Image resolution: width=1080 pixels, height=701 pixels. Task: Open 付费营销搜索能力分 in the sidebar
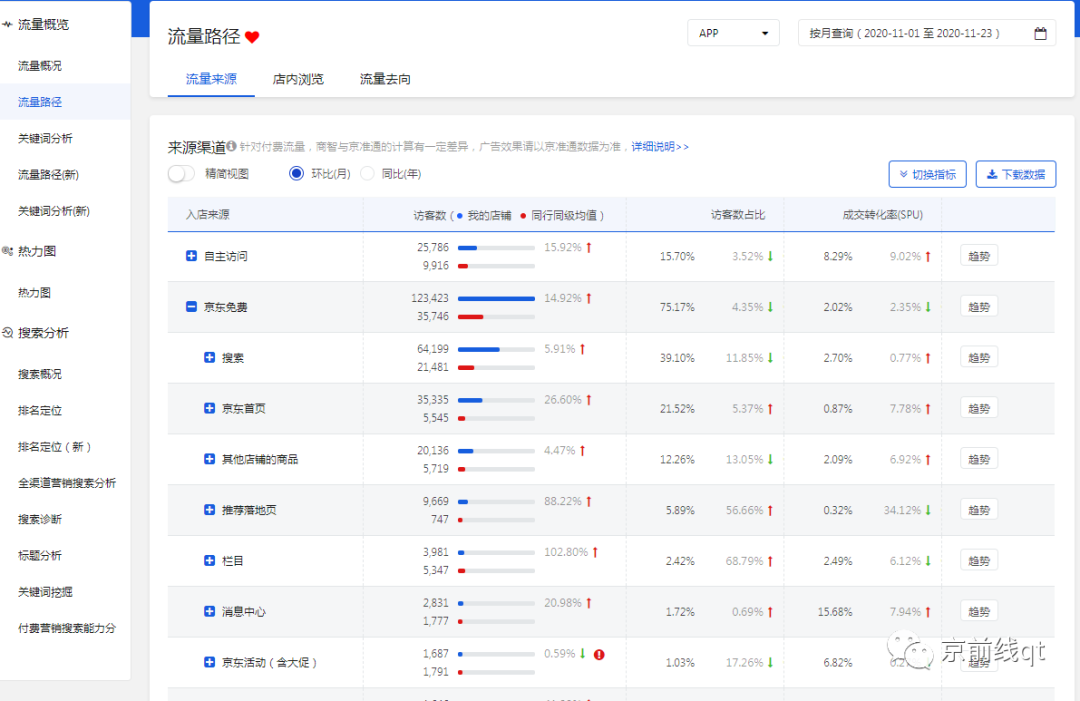pyautogui.click(x=67, y=628)
